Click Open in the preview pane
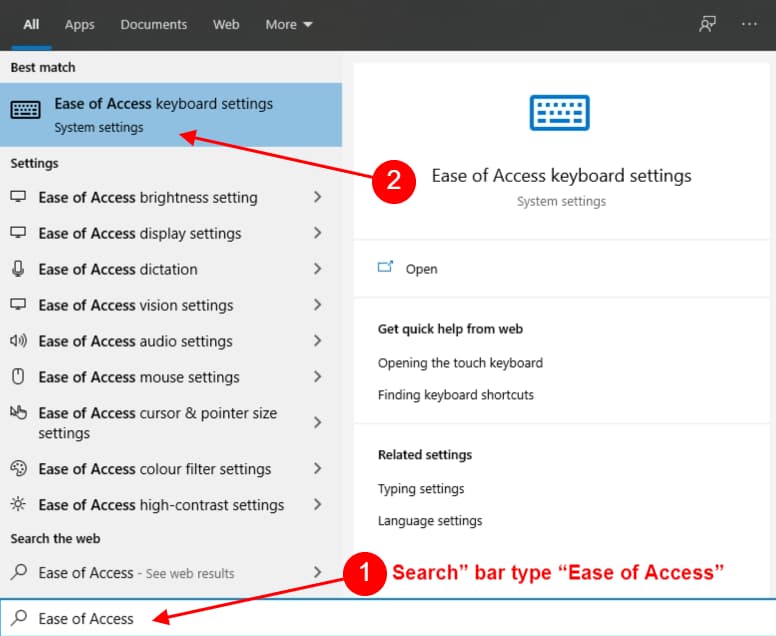The width and height of the screenshot is (776, 636). [422, 269]
